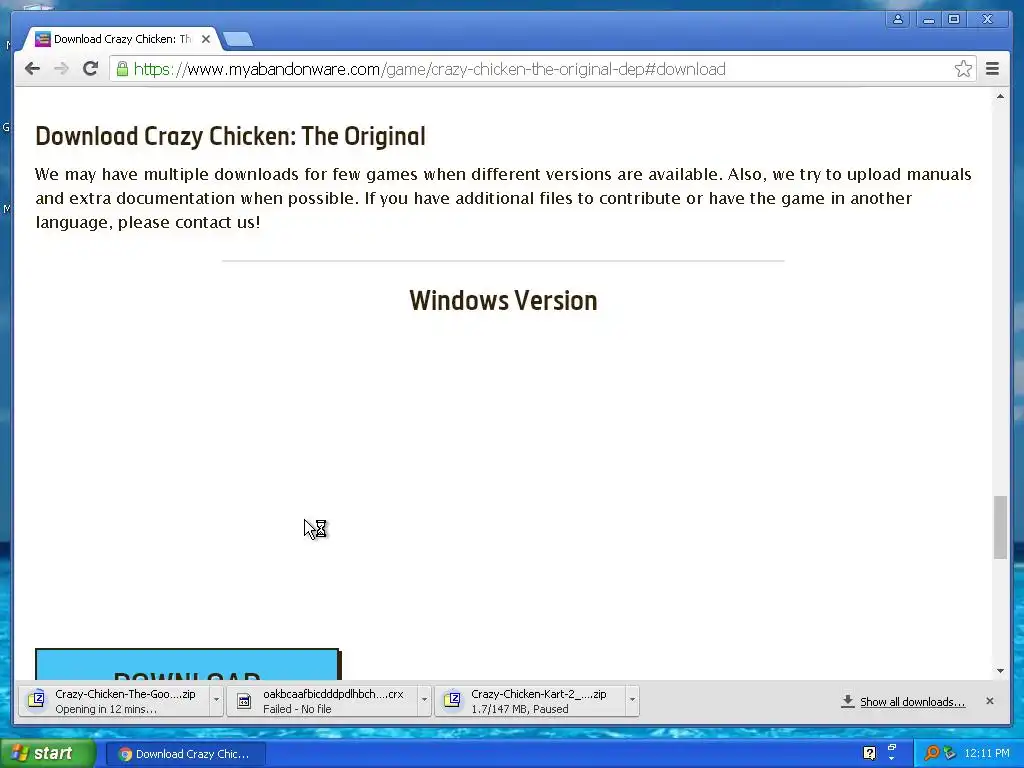Click the help question mark tray icon
This screenshot has width=1024, height=768.
click(x=869, y=753)
